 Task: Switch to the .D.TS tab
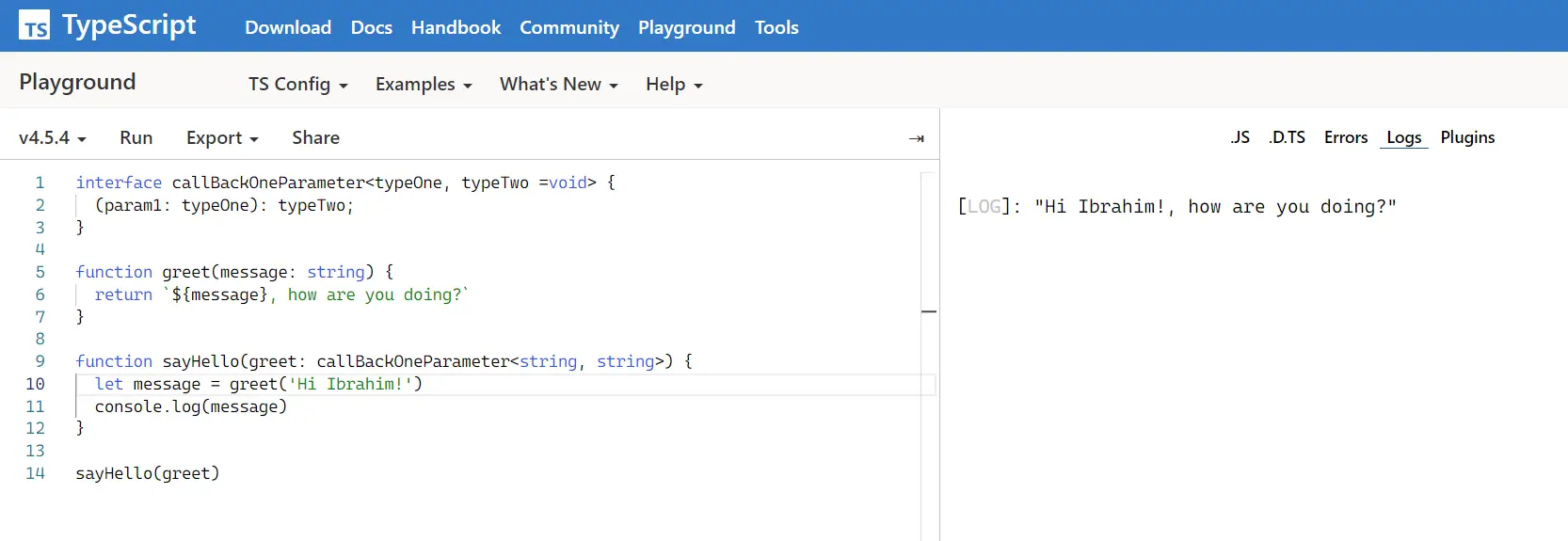(x=1287, y=137)
